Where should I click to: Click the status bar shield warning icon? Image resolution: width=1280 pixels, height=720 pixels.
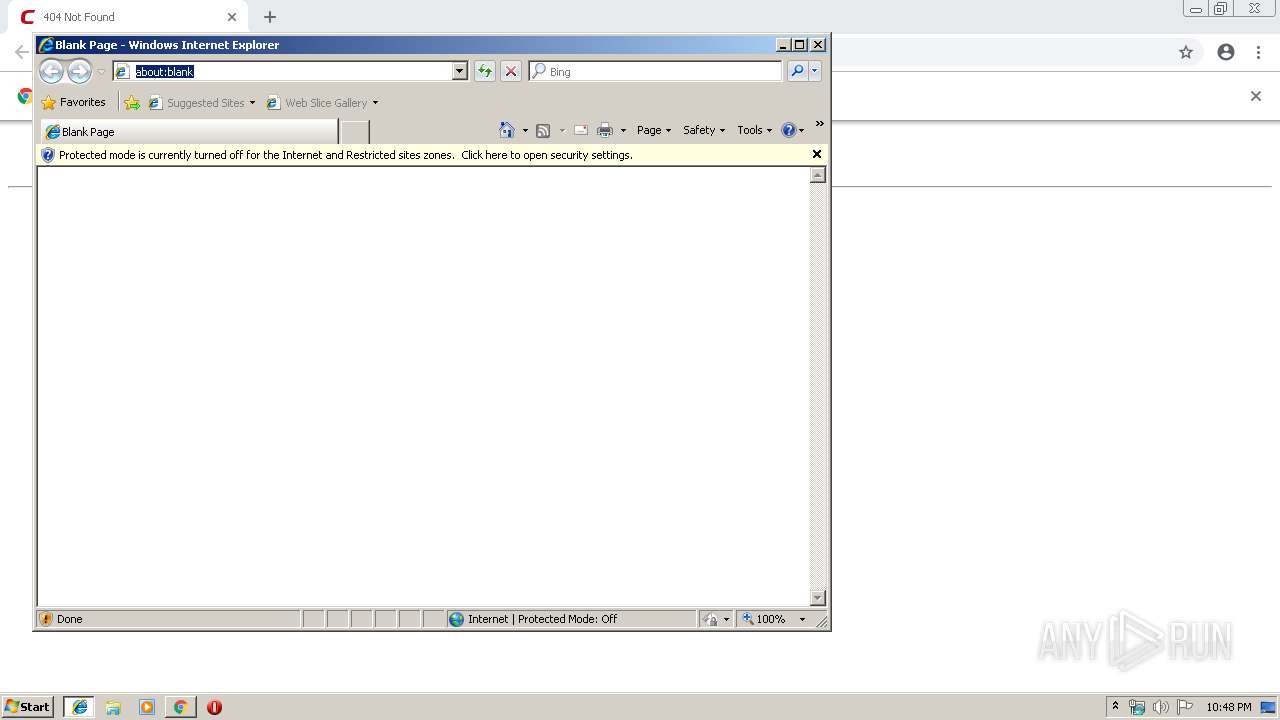point(46,619)
